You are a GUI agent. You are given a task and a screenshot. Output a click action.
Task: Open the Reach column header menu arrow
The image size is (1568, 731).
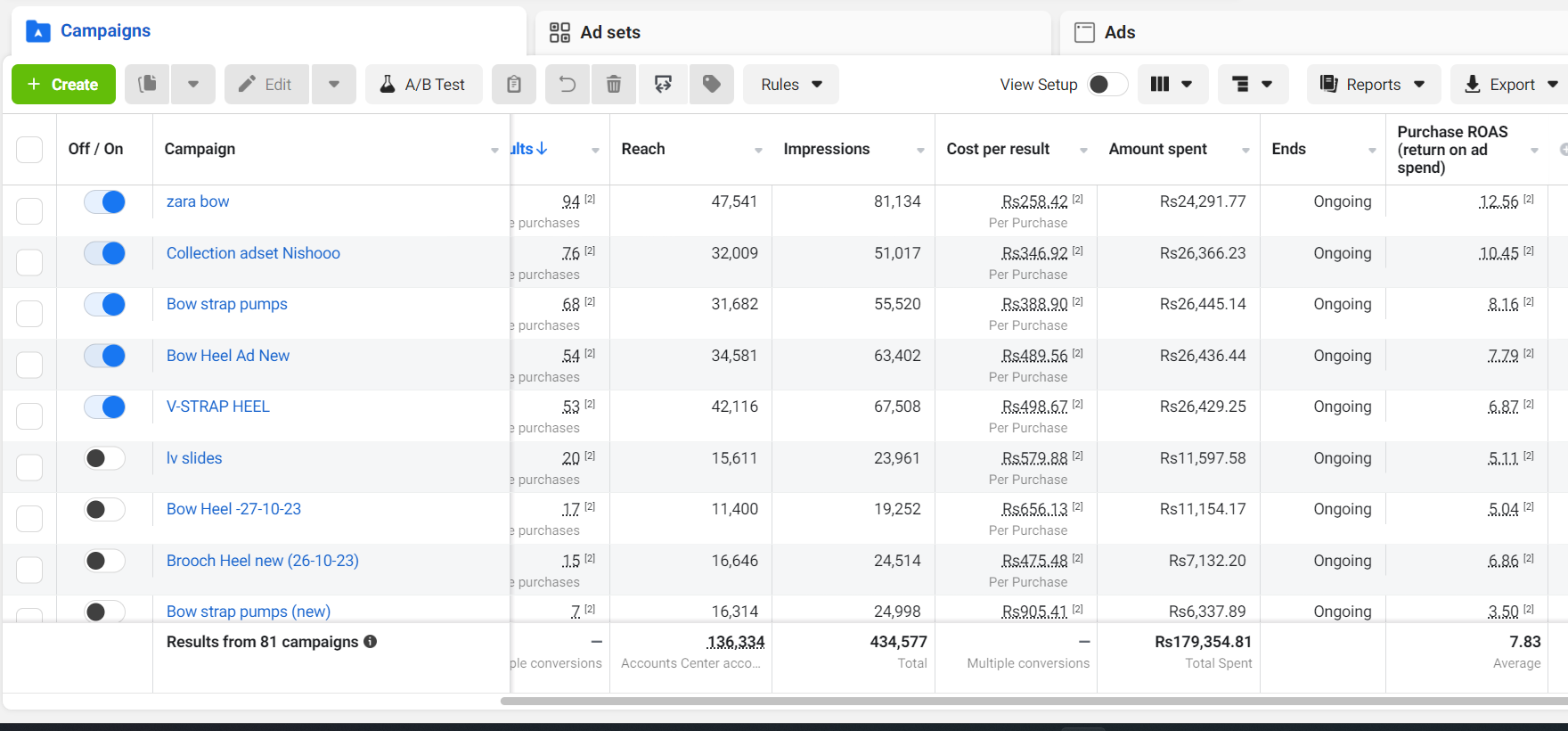pyautogui.click(x=758, y=150)
